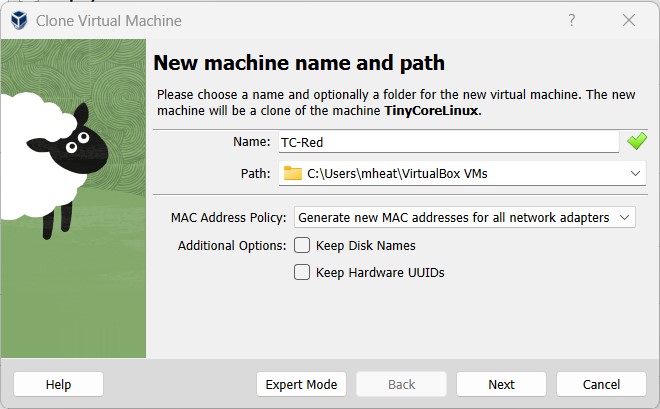This screenshot has height=409, width=660.
Task: Switch to Expert Mode
Action: [301, 384]
